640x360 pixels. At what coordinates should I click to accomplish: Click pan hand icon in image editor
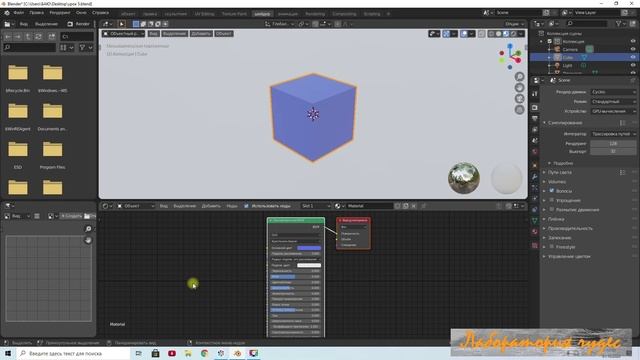(x=88, y=240)
